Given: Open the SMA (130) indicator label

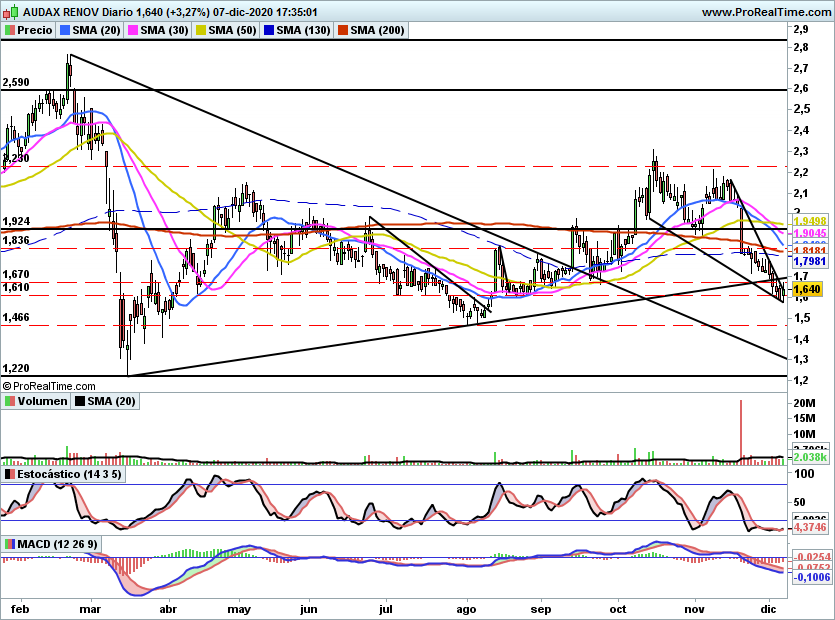Looking at the screenshot, I should click(x=297, y=30).
